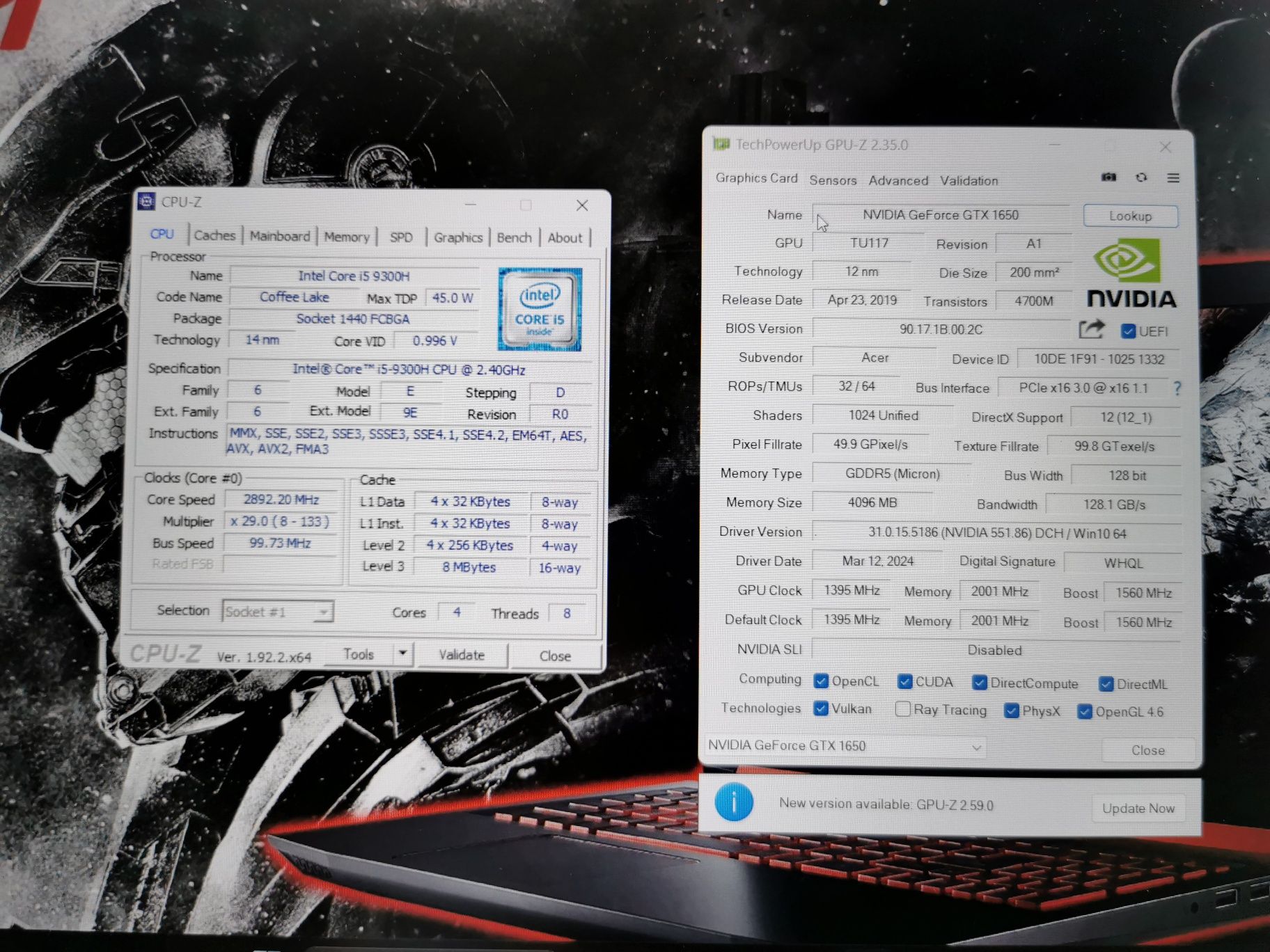This screenshot has height=952, width=1270.
Task: Switch to the Bench tab
Action: 515,237
